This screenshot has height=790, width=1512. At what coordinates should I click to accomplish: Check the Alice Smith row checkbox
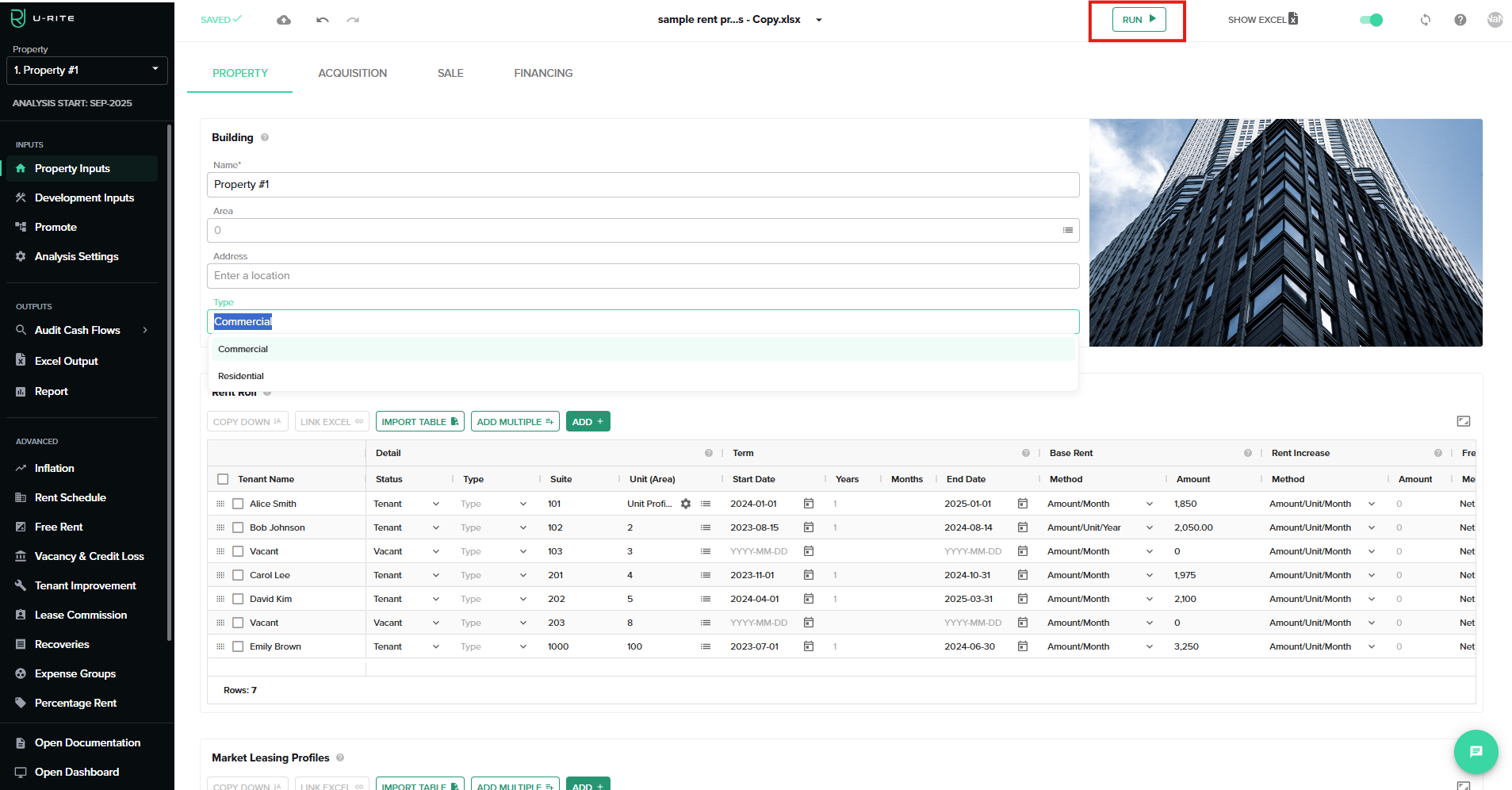click(x=238, y=504)
